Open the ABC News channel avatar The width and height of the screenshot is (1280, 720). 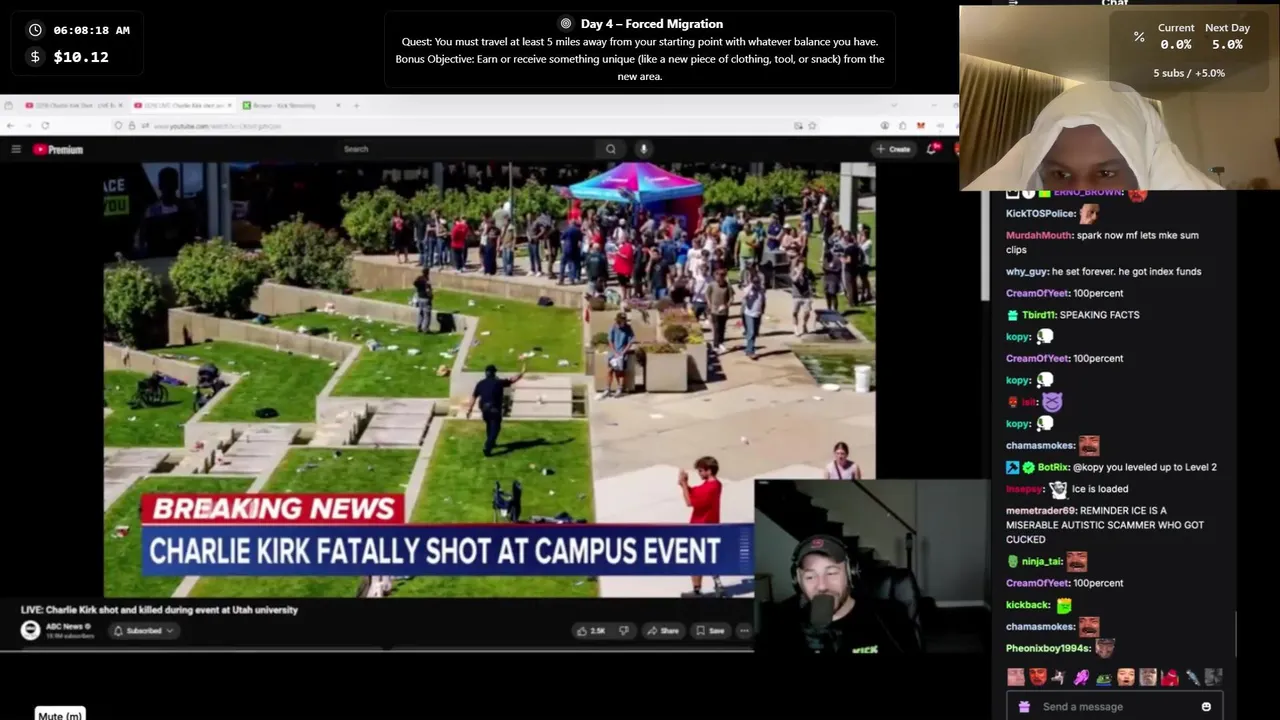tap(30, 630)
